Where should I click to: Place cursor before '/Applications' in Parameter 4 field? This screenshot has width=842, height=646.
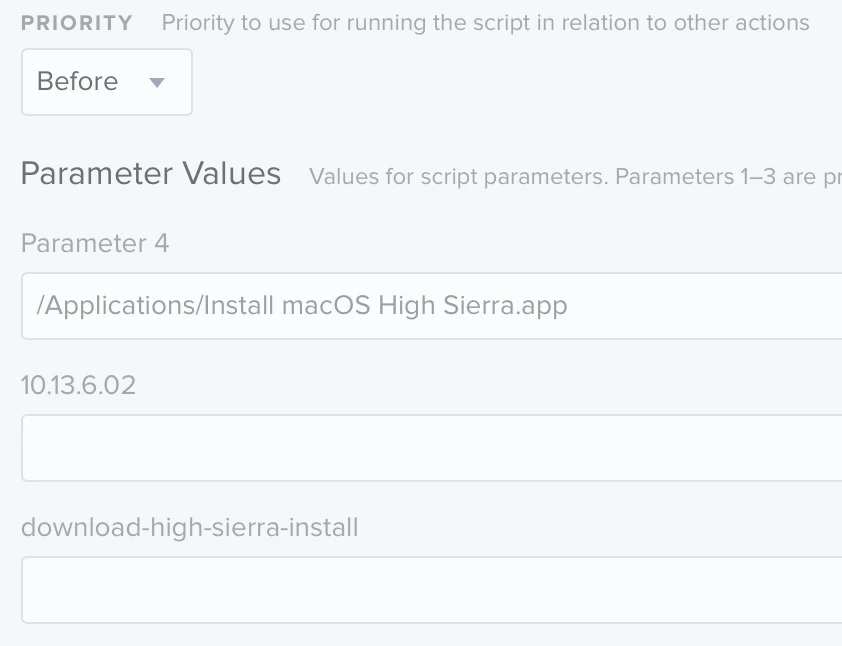point(37,305)
